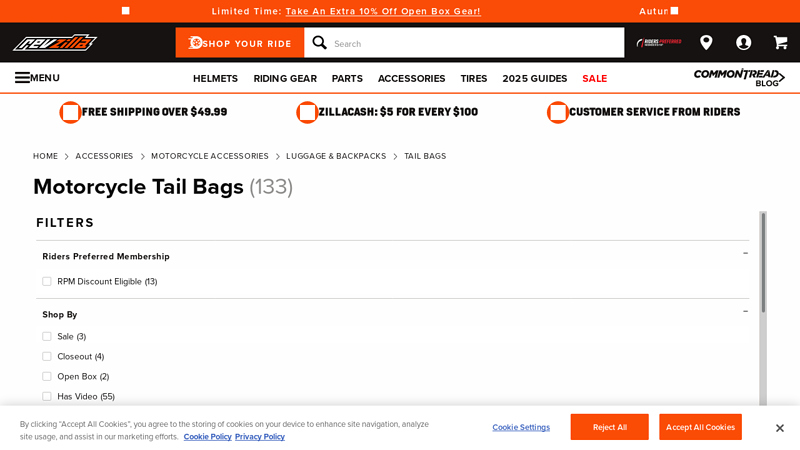Tick the Has Video filter checkbox
This screenshot has height=450, width=800.
tap(47, 397)
